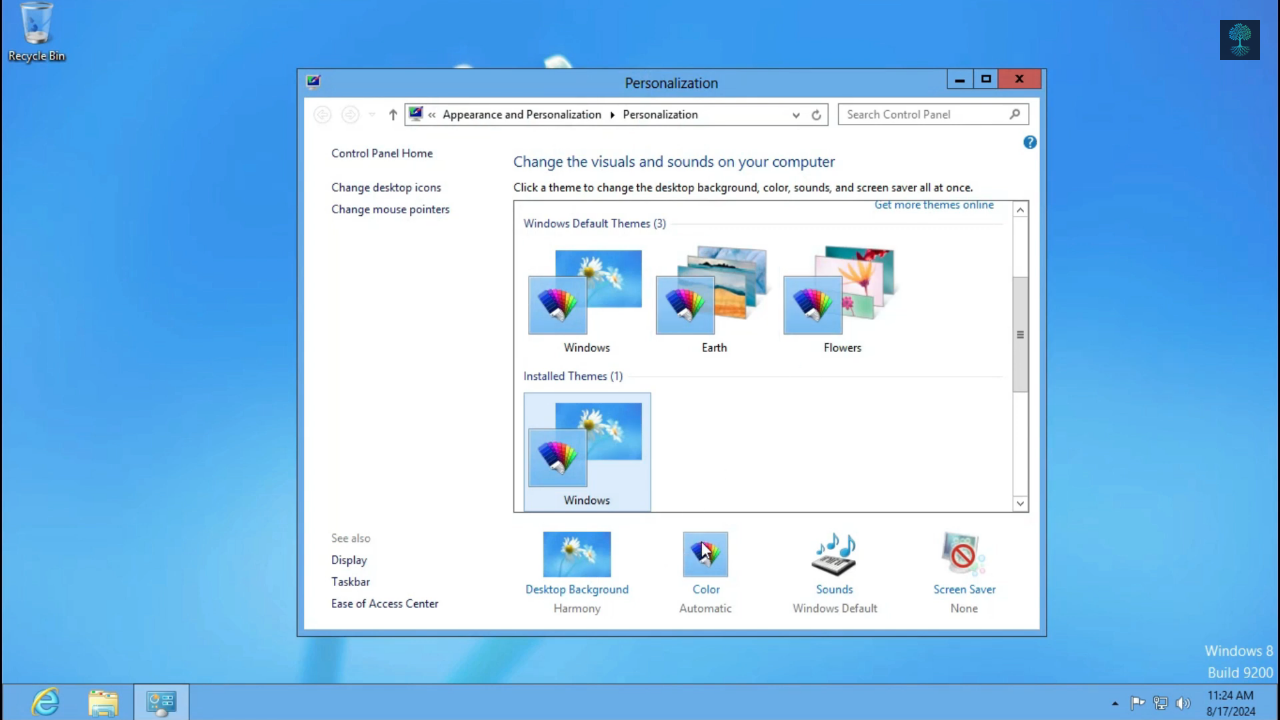Open the Screen Saver settings icon

coord(963,555)
